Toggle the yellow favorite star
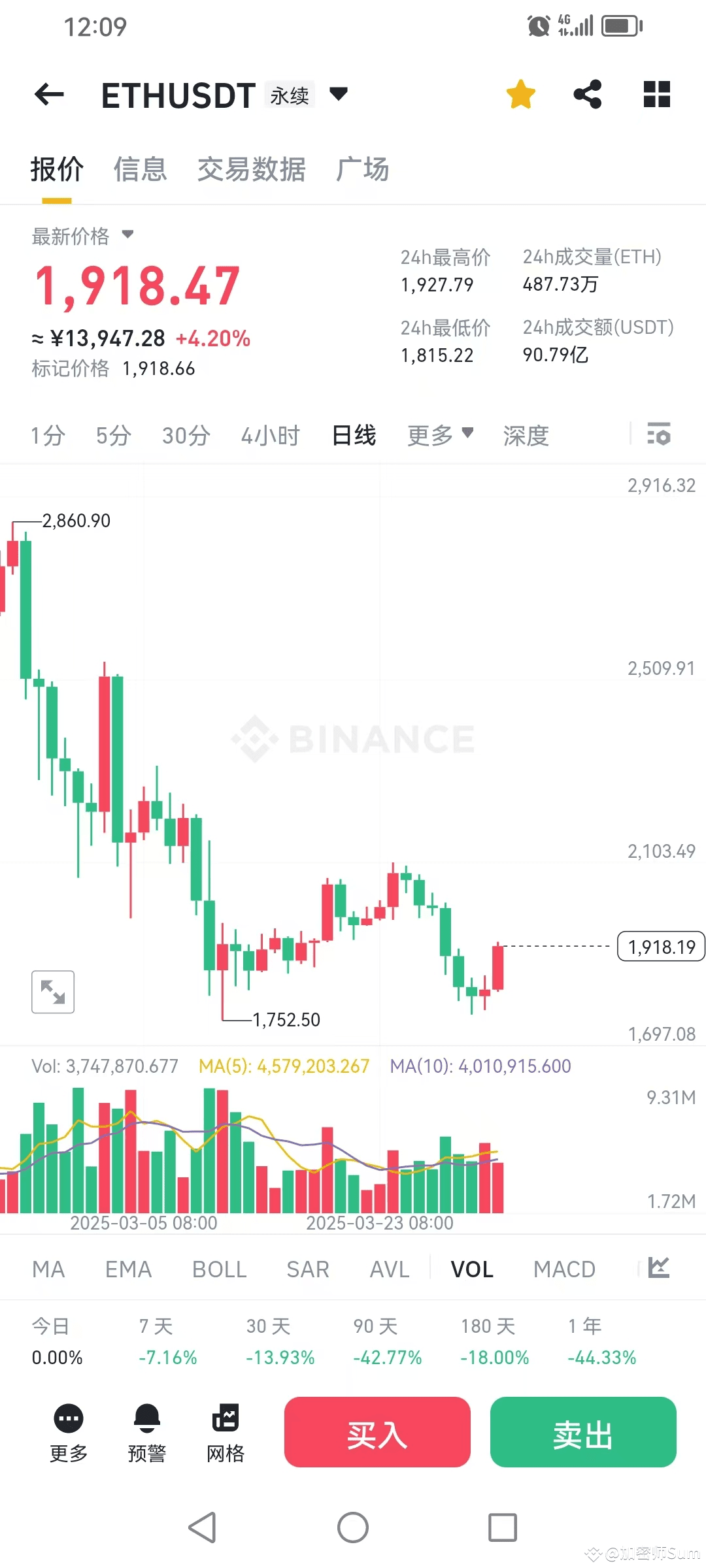The width and height of the screenshot is (706, 1568). [x=521, y=94]
